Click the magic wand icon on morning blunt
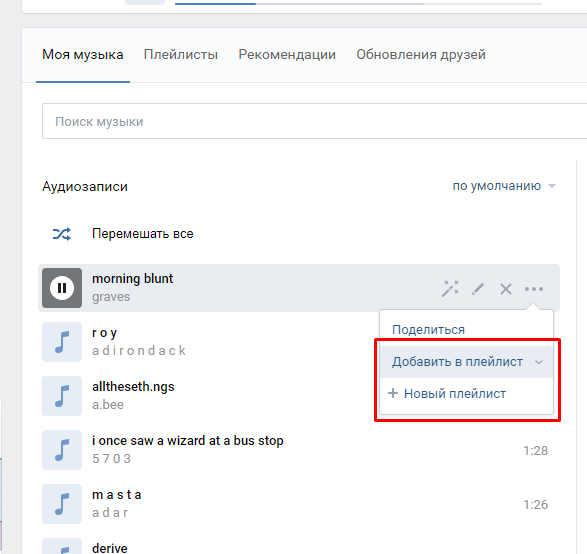The image size is (587, 554). [450, 289]
